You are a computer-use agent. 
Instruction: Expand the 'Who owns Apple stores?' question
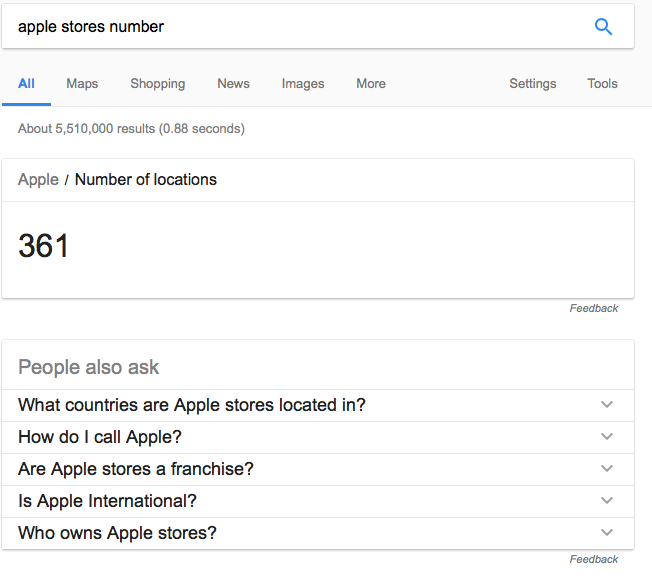(x=318, y=533)
